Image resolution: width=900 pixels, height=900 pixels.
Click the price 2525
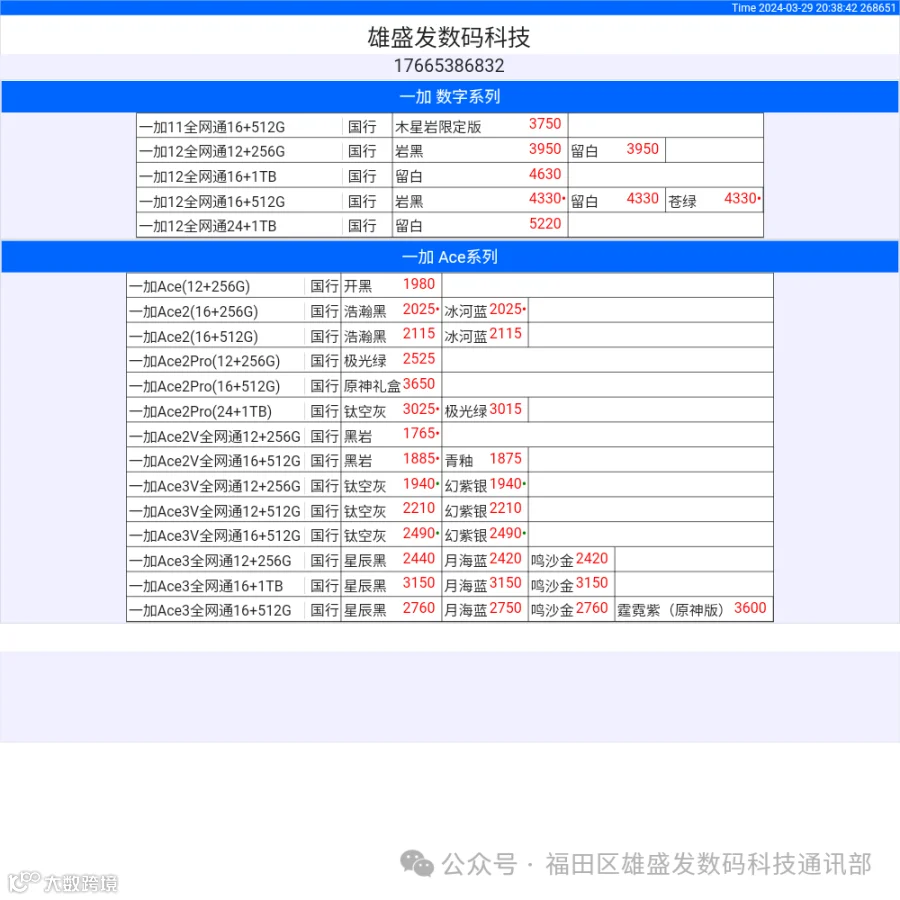(418, 359)
